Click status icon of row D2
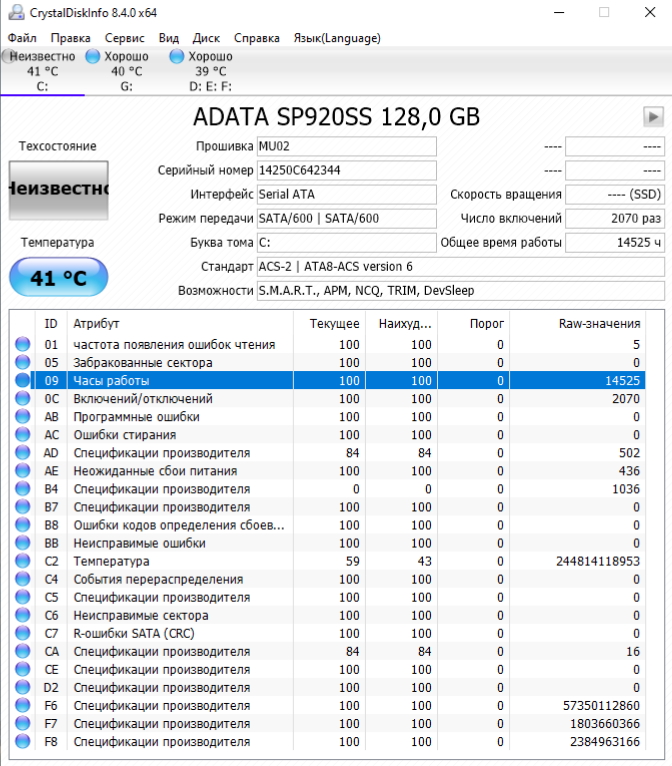This screenshot has width=672, height=766. 22,688
